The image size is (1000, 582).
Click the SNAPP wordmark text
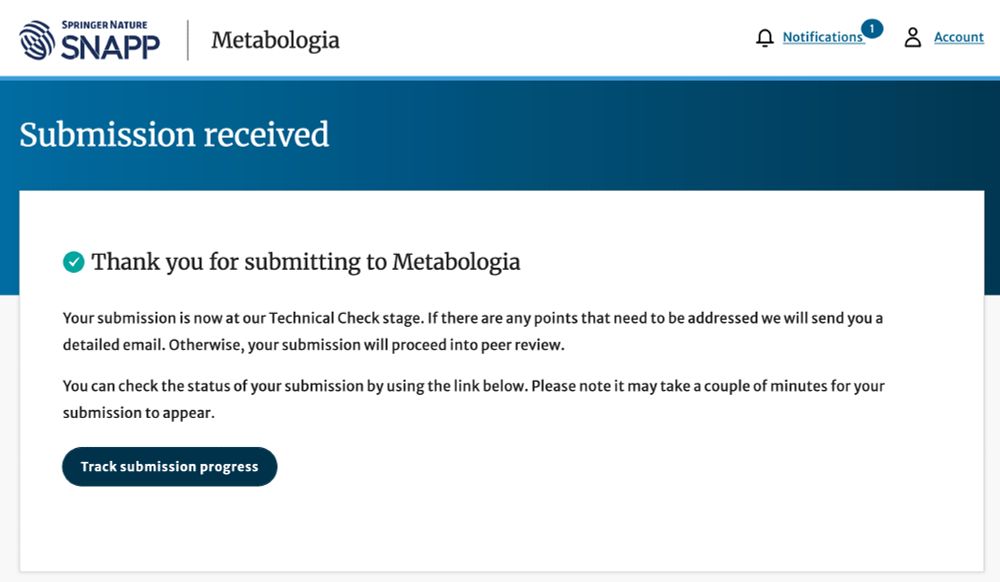point(110,46)
